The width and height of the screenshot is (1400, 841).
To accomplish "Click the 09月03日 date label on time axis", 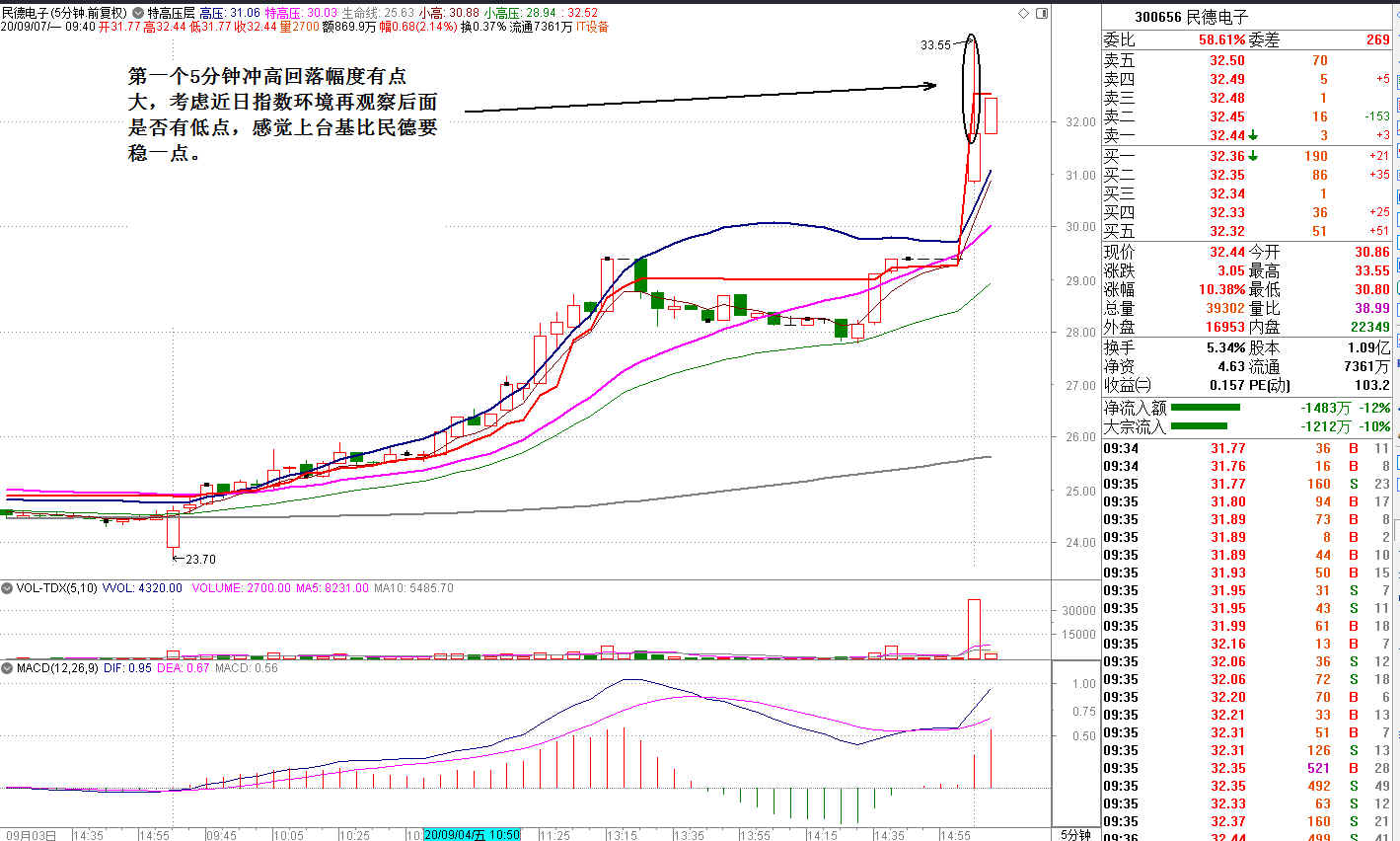I will [x=30, y=835].
